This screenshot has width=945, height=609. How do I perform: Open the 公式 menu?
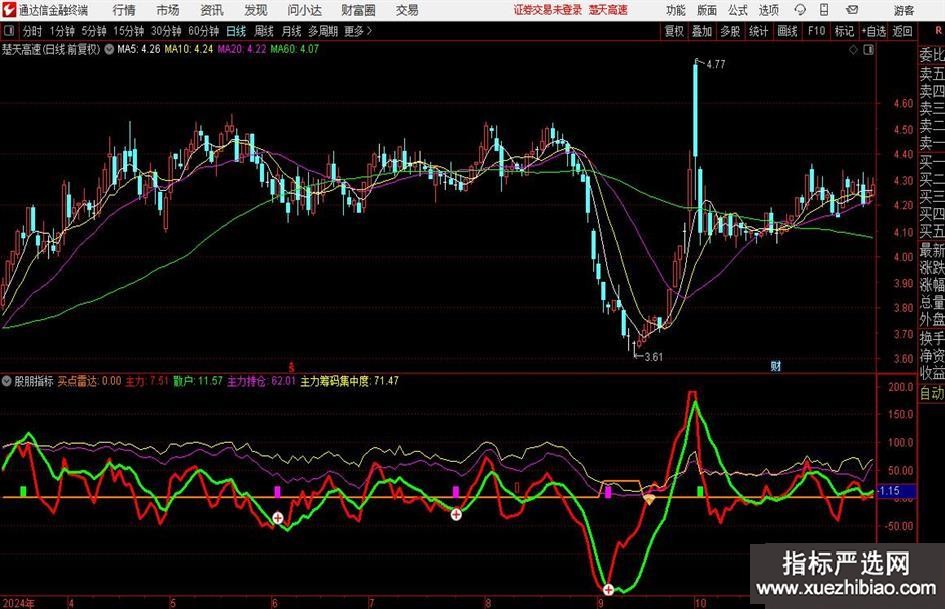(737, 10)
